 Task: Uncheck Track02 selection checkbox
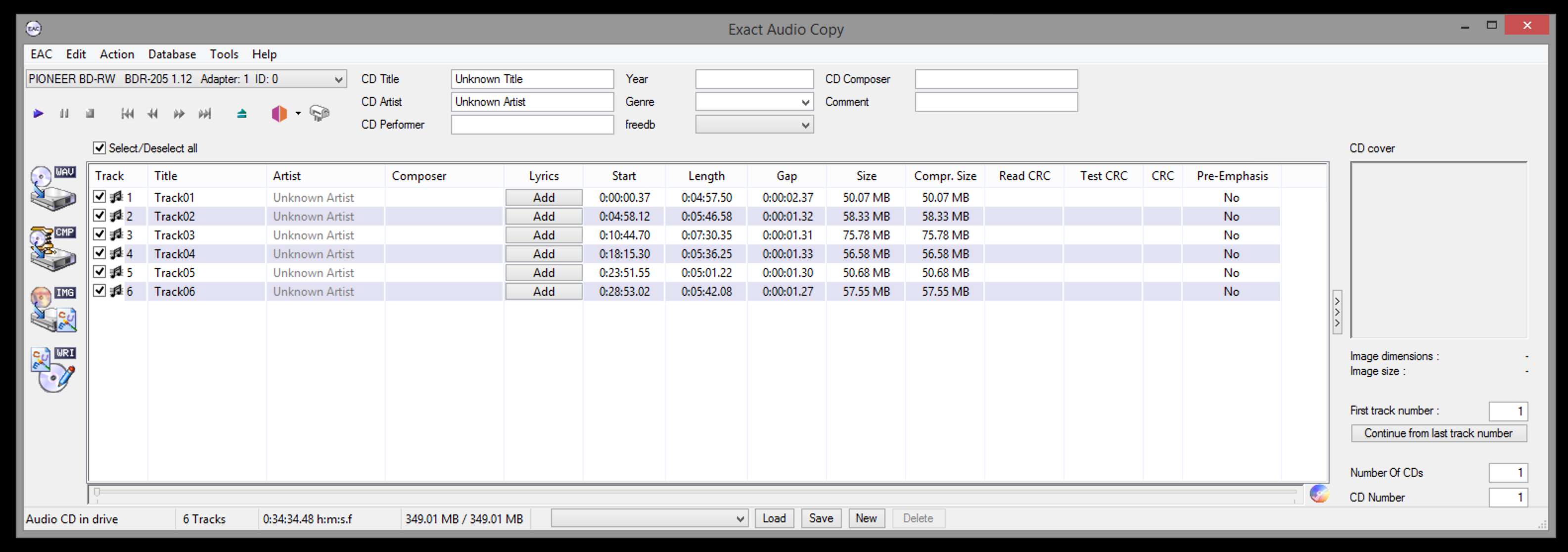[98, 216]
